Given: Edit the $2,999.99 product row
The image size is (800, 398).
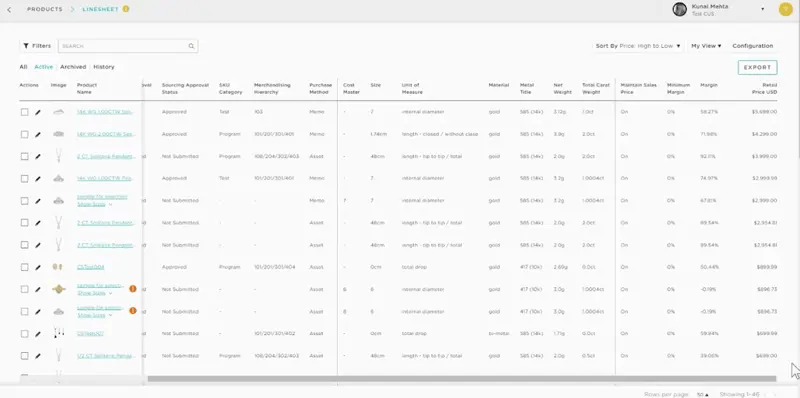Looking at the screenshot, I should click(x=38, y=179).
